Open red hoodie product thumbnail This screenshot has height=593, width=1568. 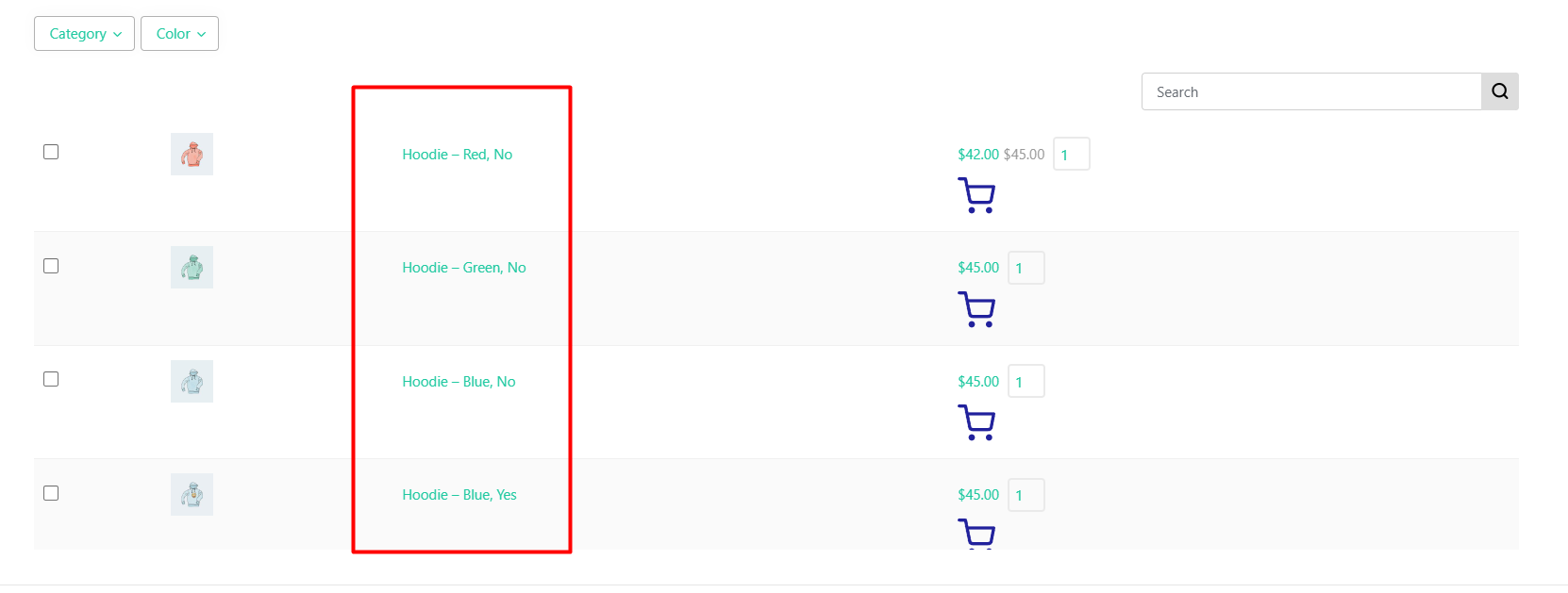(x=192, y=154)
